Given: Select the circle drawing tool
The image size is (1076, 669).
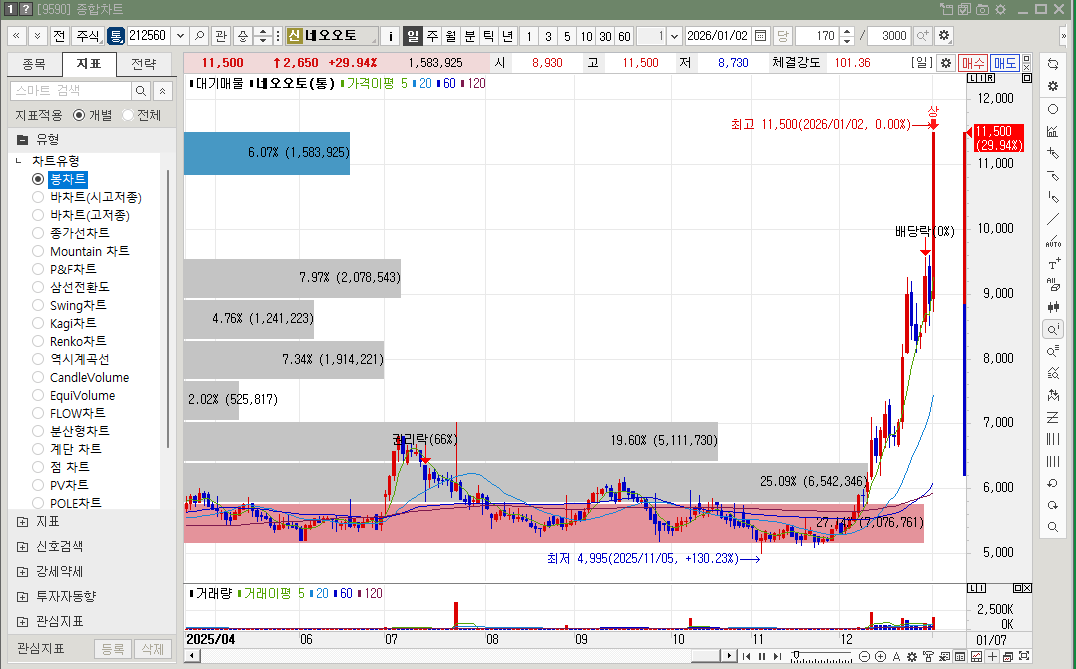Looking at the screenshot, I should coord(1053,109).
